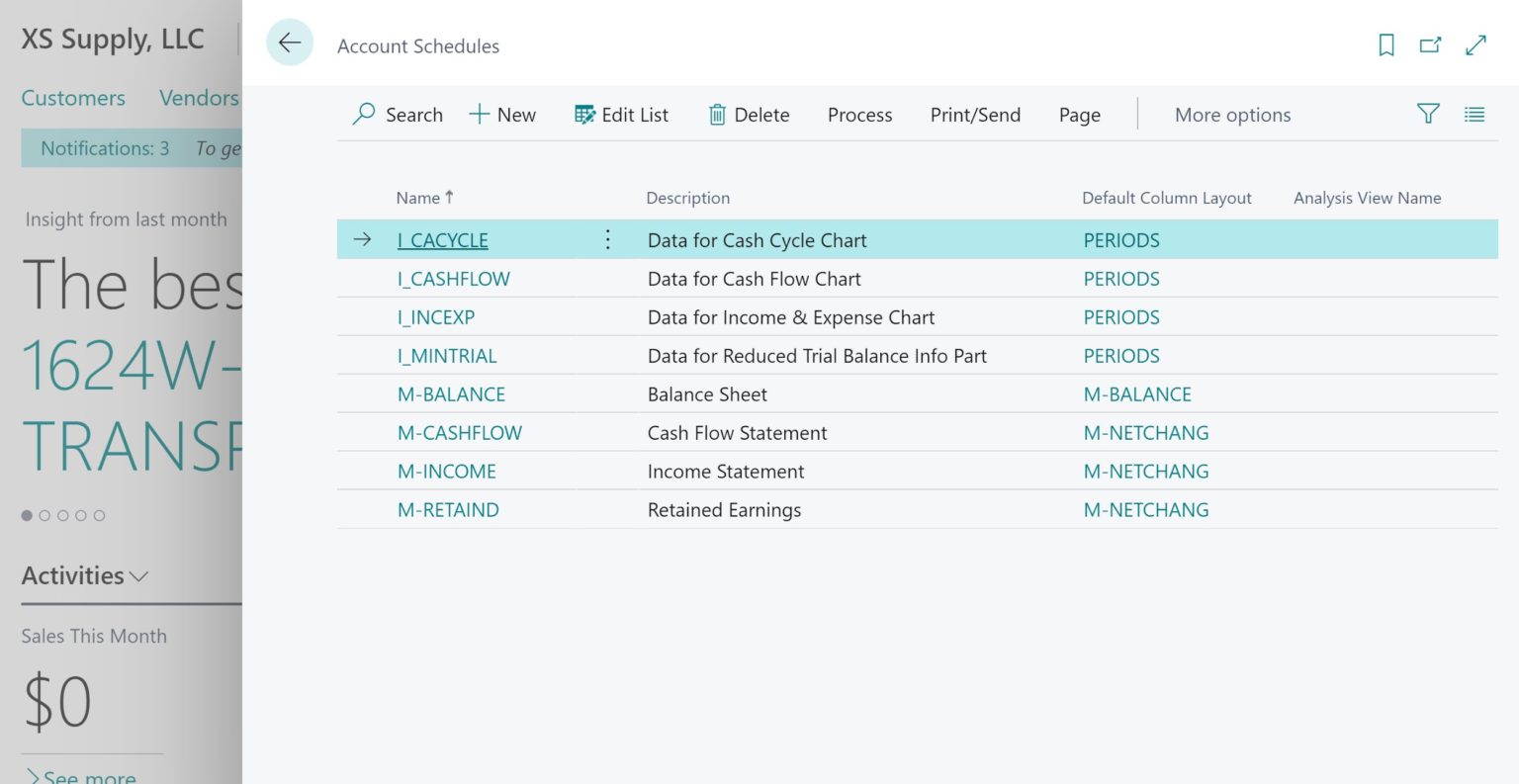Expand the page to full screen

click(1475, 44)
